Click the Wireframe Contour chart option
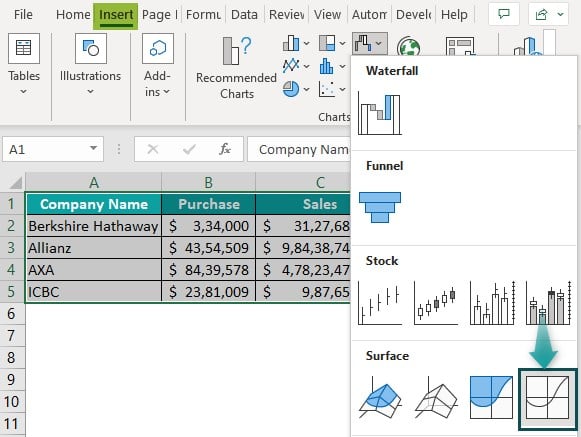Image resolution: width=581 pixels, height=437 pixels. [x=547, y=399]
